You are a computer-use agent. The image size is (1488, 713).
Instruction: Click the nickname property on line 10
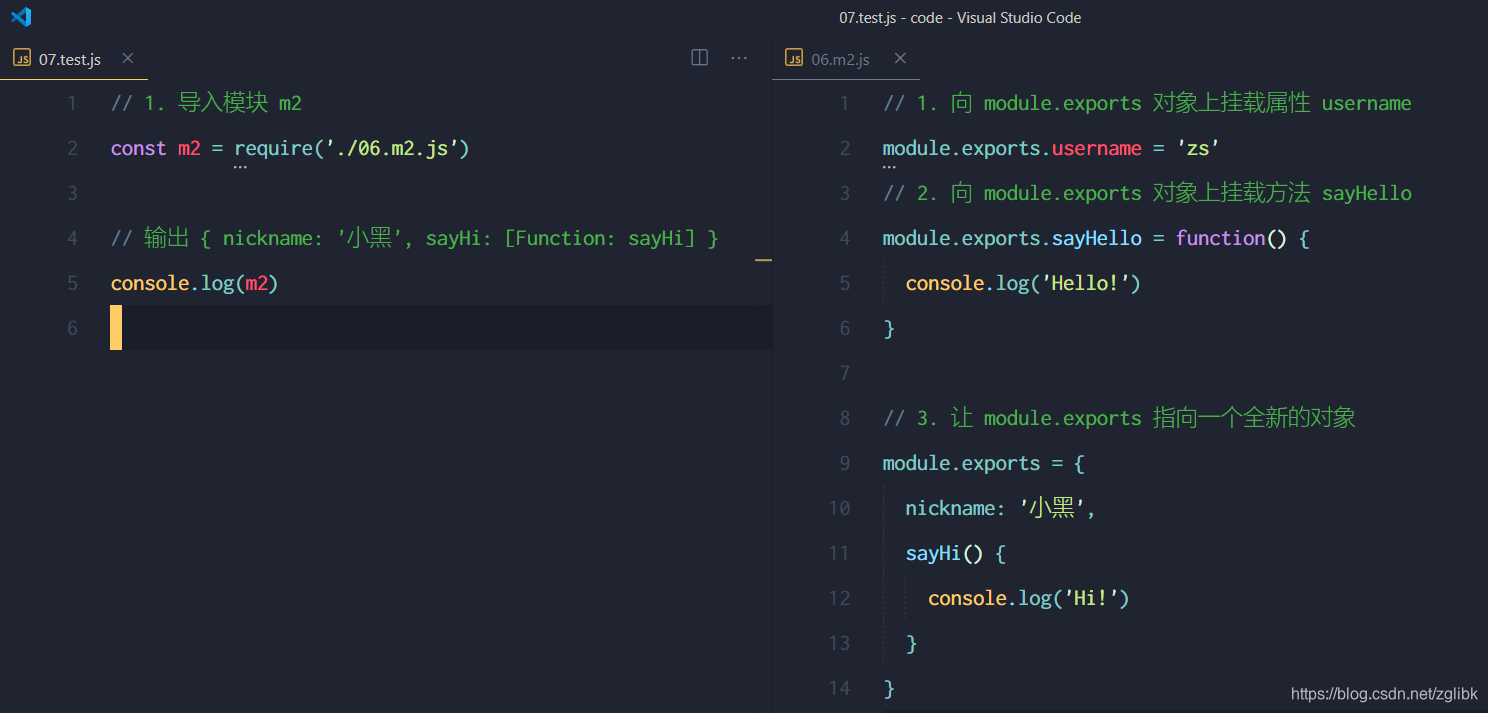point(950,508)
